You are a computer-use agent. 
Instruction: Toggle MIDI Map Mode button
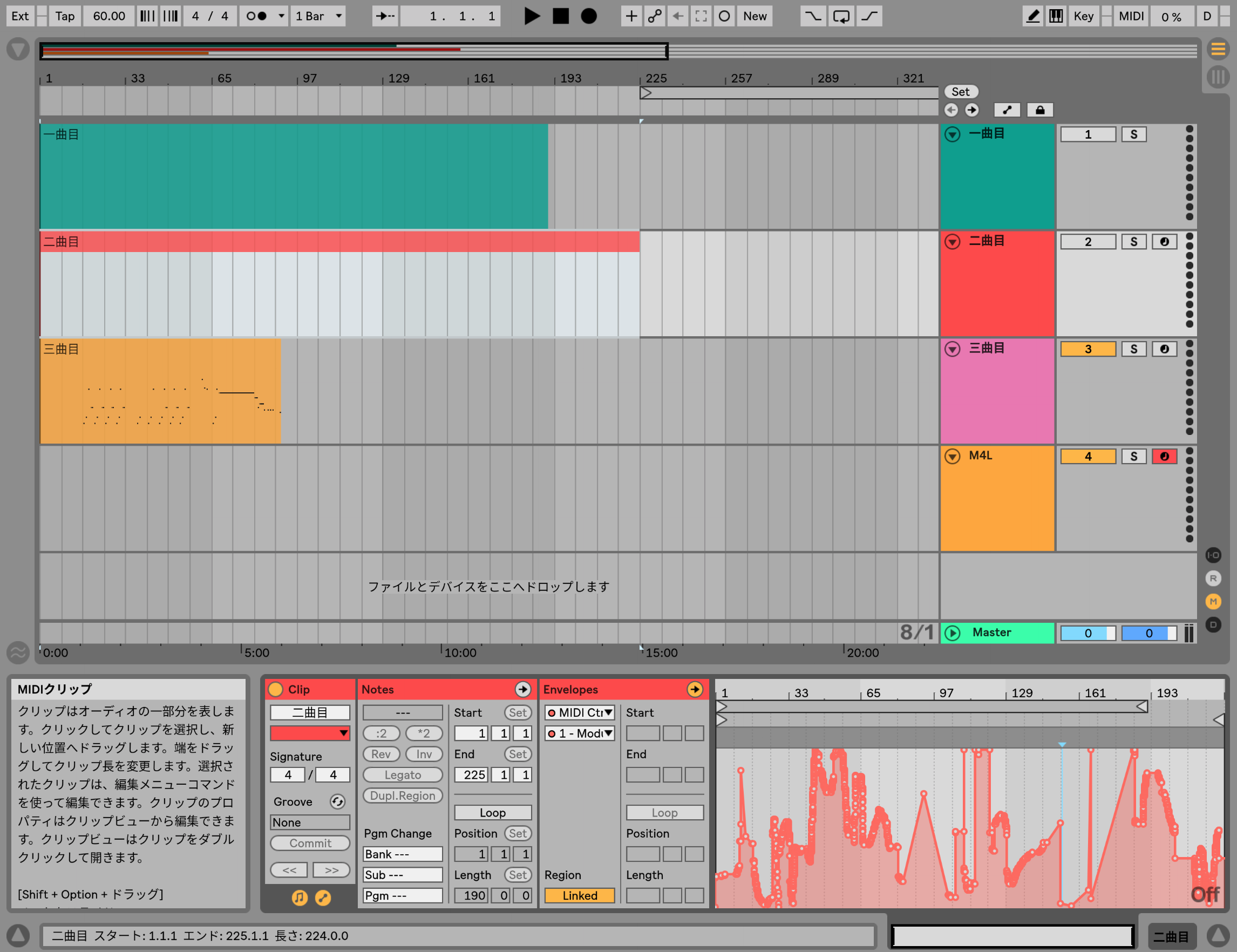[x=1131, y=16]
